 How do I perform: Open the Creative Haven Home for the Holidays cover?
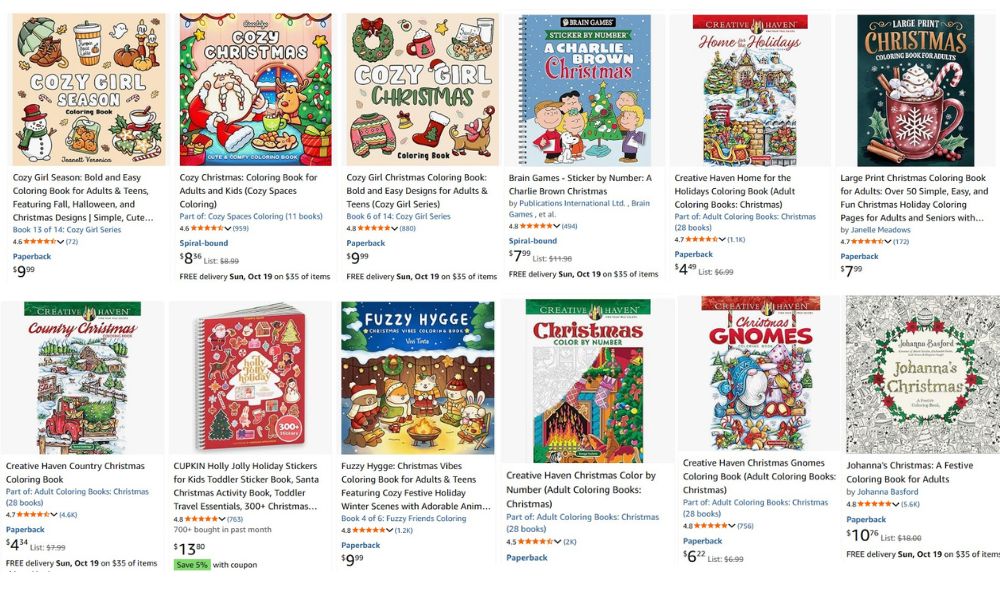pos(750,91)
